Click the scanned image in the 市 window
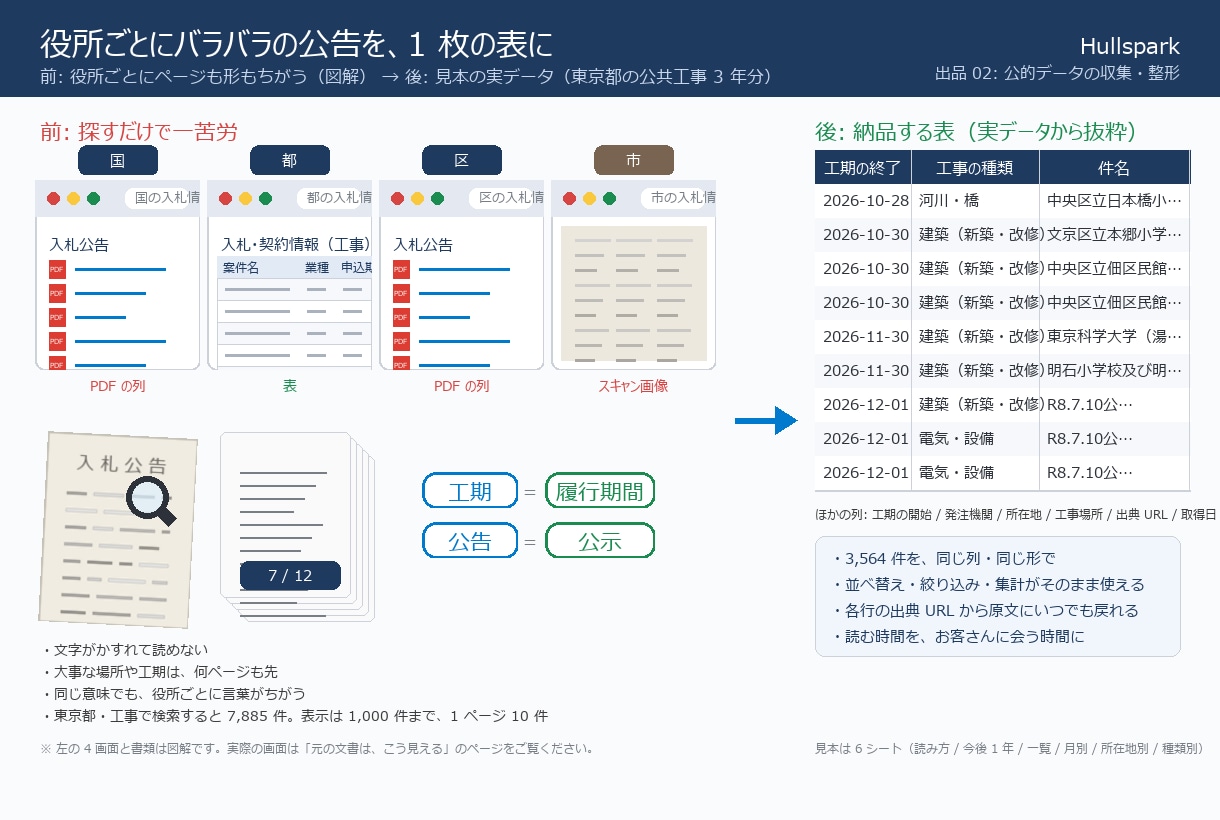The width and height of the screenshot is (1220, 820). (x=634, y=293)
